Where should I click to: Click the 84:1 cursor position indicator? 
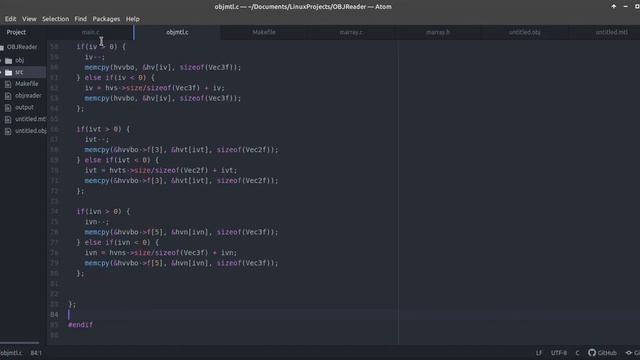[x=36, y=353]
